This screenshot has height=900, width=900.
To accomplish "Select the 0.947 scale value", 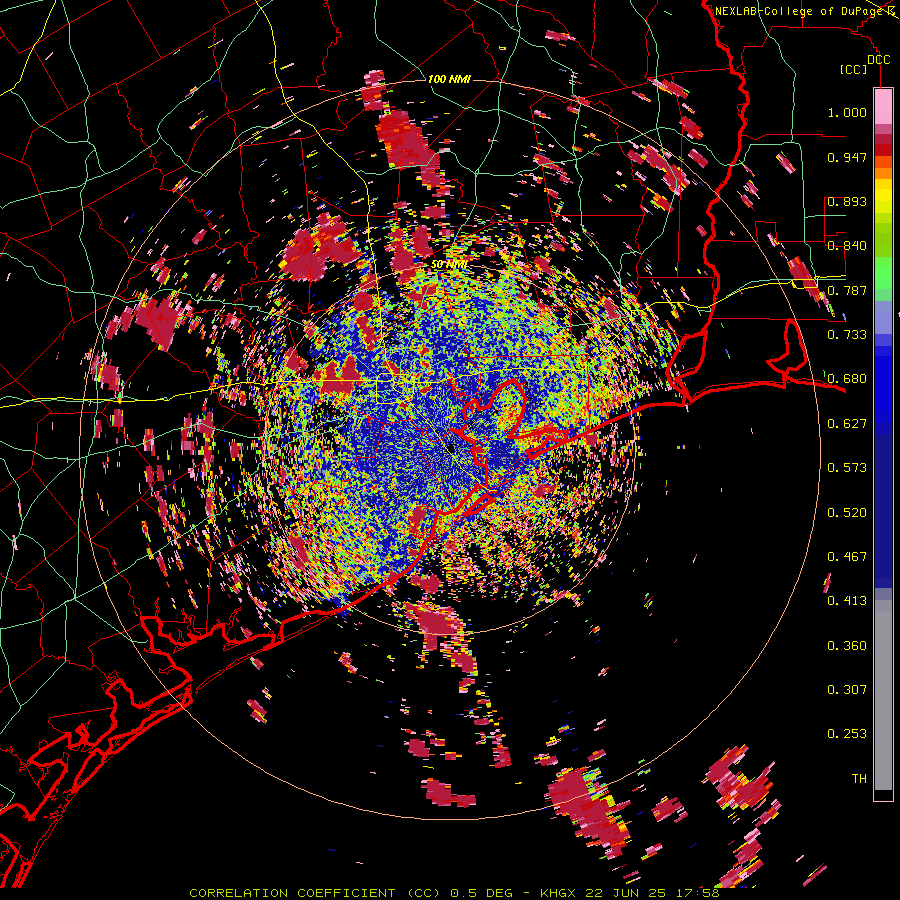I will pyautogui.click(x=847, y=157).
